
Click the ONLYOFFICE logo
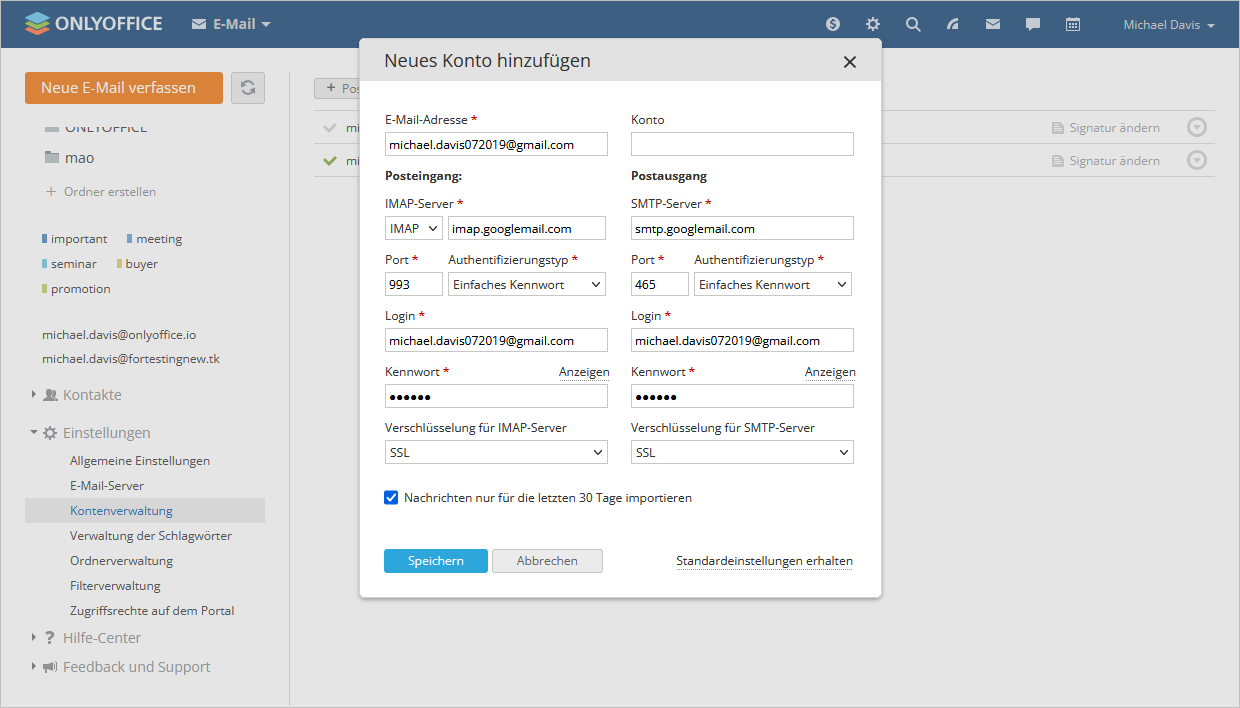pyautogui.click(x=94, y=24)
